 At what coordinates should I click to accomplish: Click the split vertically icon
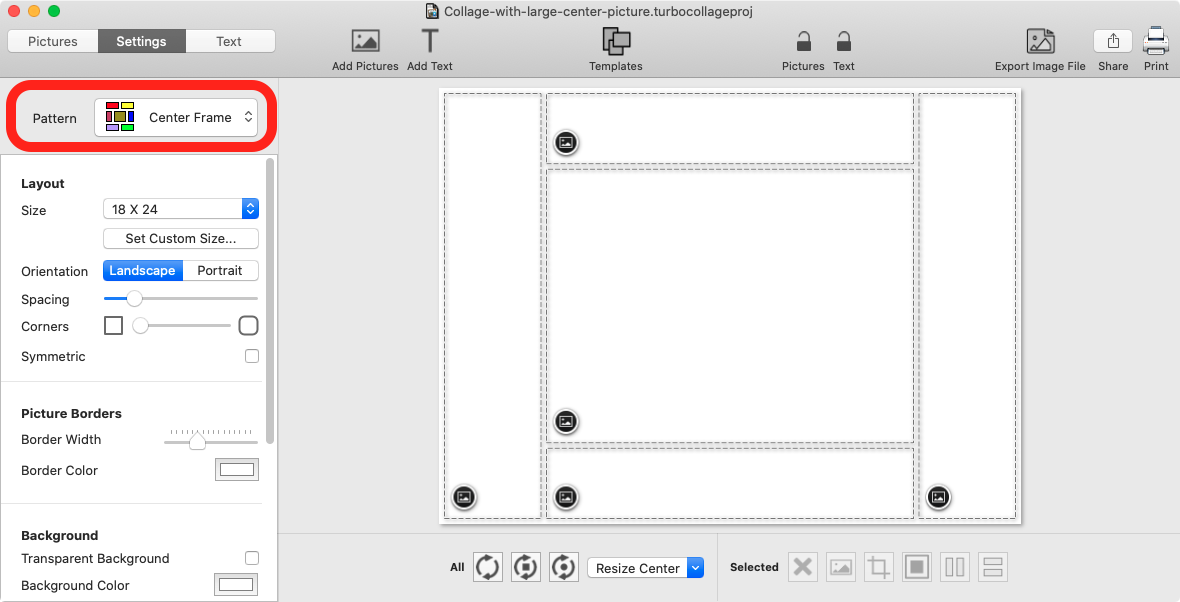(955, 567)
